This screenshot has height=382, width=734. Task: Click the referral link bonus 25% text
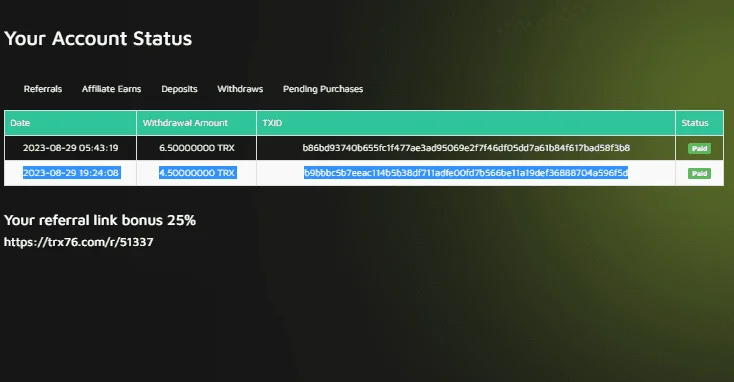pos(100,220)
